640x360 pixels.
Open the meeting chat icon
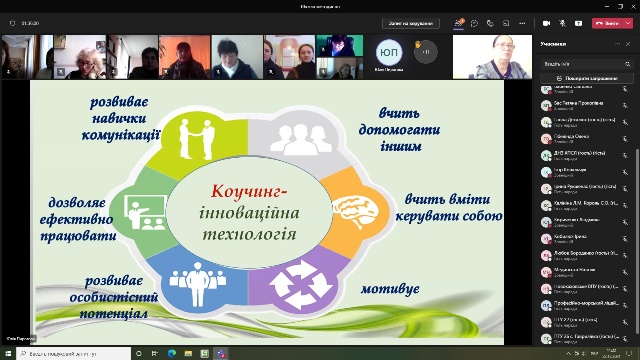pos(474,23)
